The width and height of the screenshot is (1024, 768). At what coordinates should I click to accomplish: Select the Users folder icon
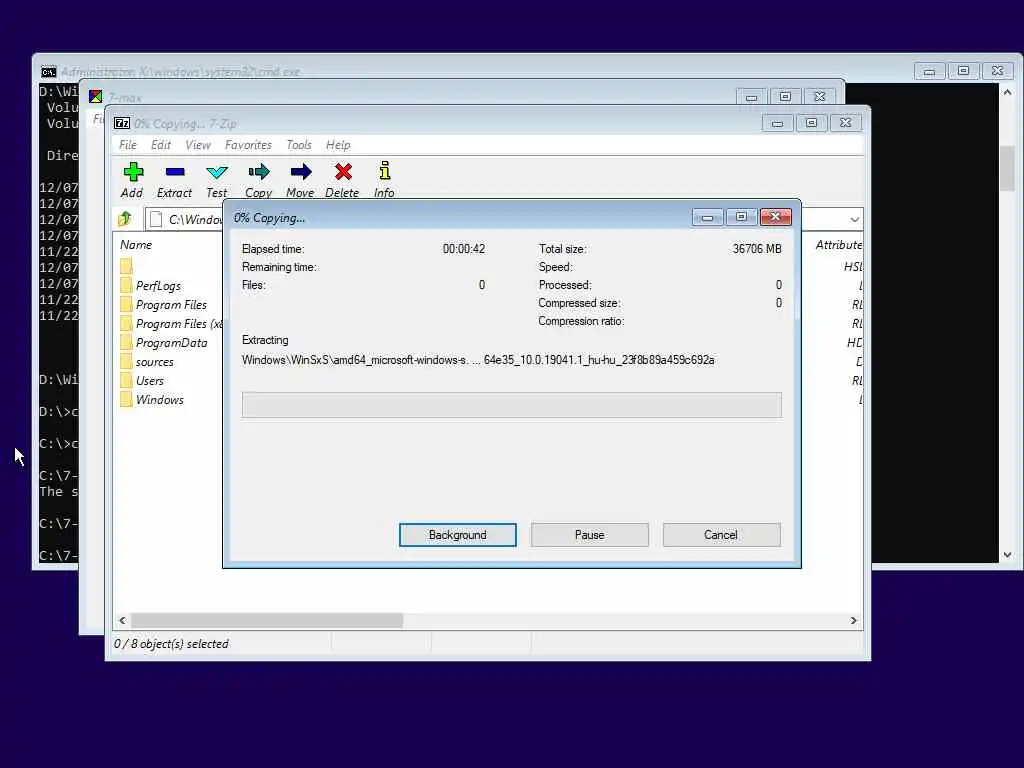pos(126,380)
